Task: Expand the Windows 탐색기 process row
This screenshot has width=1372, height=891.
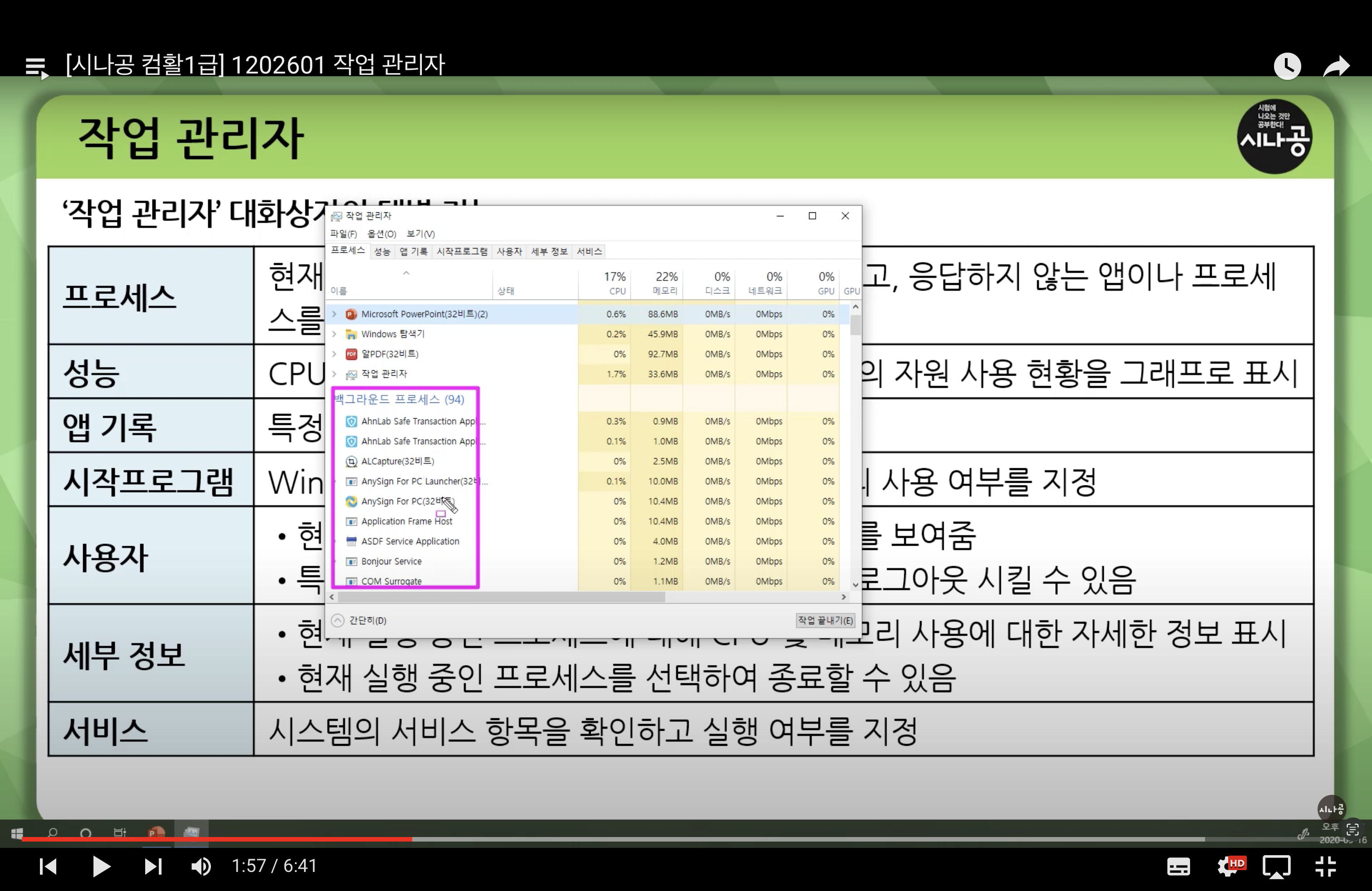Action: coord(334,334)
